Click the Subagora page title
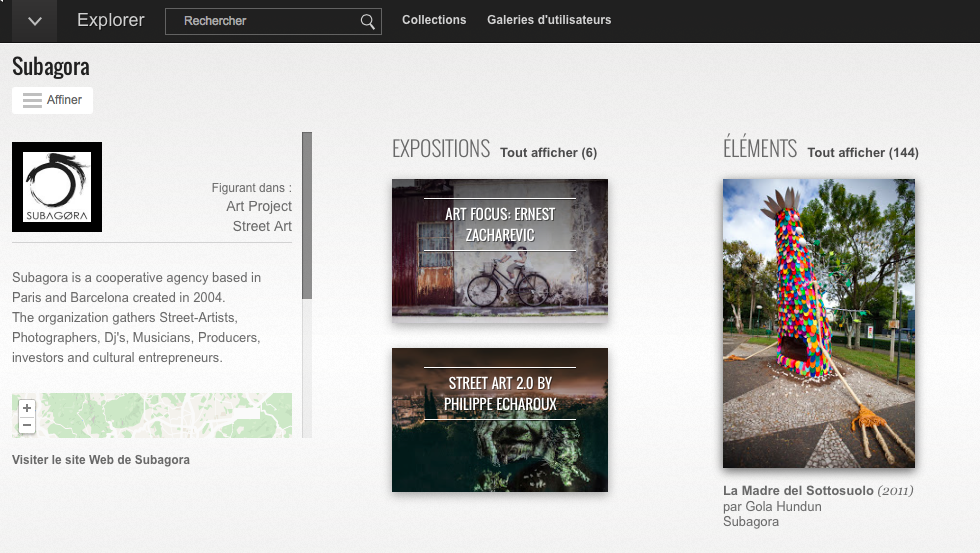The image size is (980, 553). 51,66
